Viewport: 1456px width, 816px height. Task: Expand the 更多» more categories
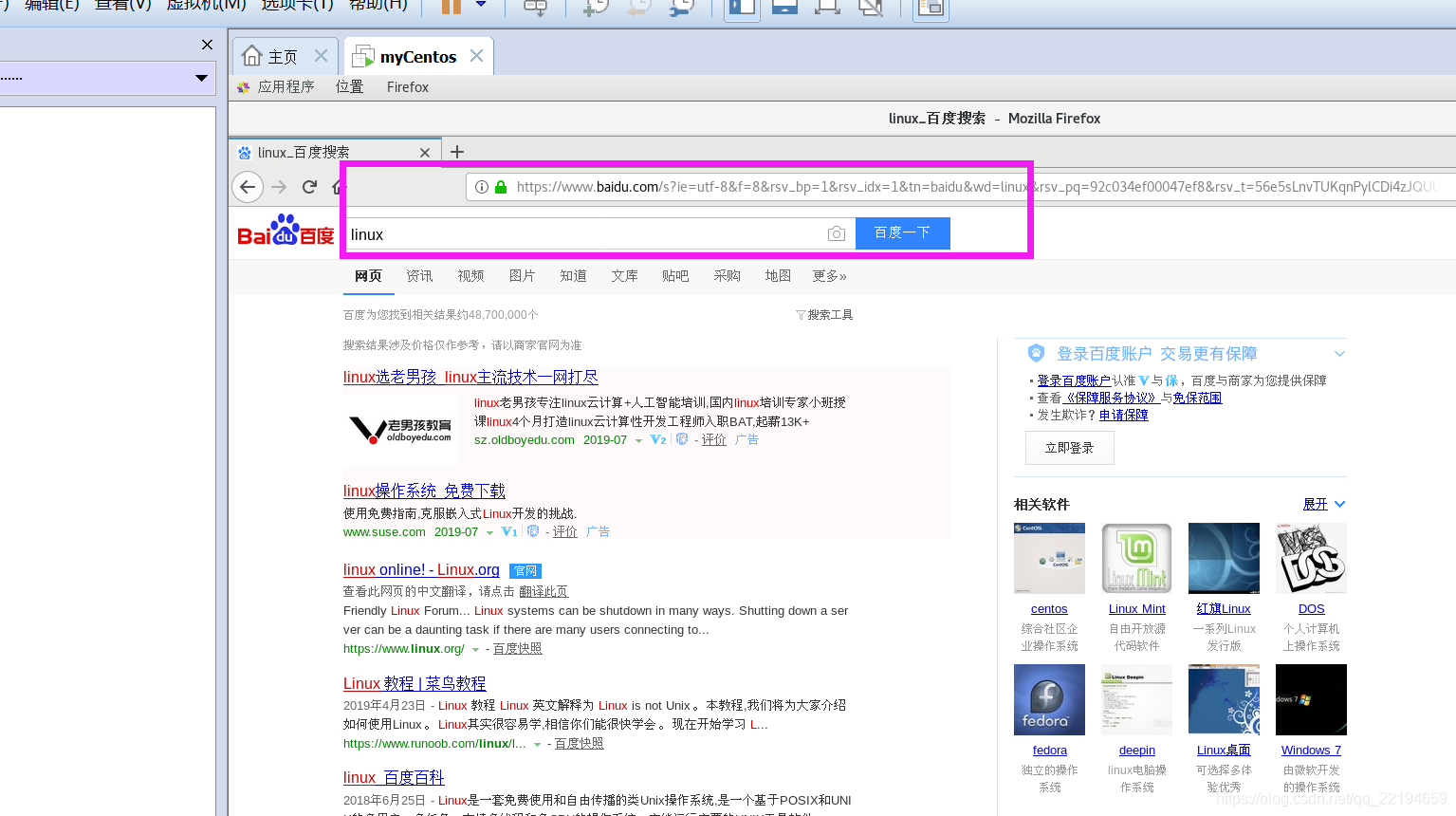[829, 276]
